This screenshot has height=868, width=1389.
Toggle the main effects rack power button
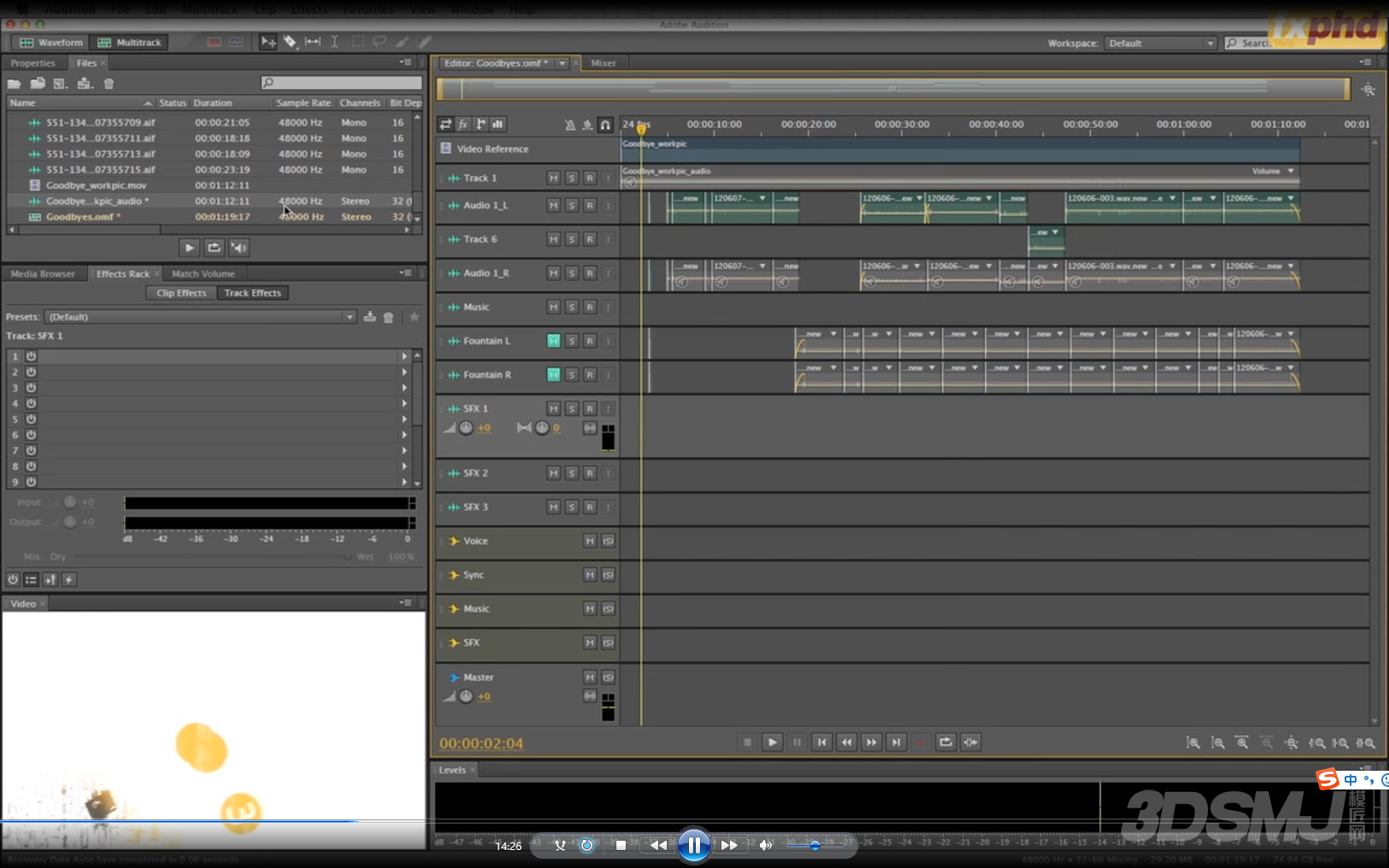click(x=13, y=580)
